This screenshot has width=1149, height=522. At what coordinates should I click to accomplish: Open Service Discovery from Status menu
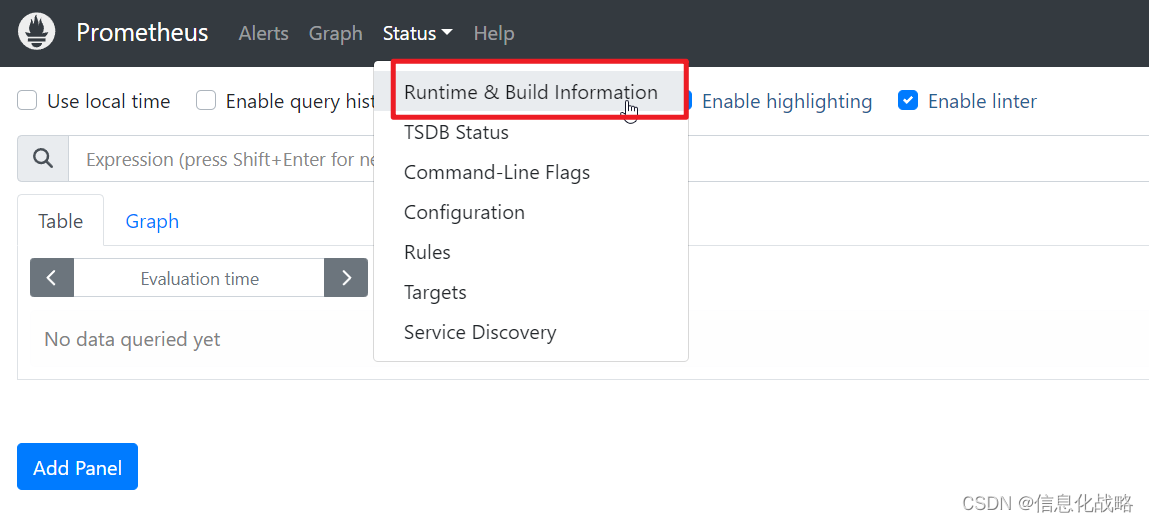[x=531, y=332]
